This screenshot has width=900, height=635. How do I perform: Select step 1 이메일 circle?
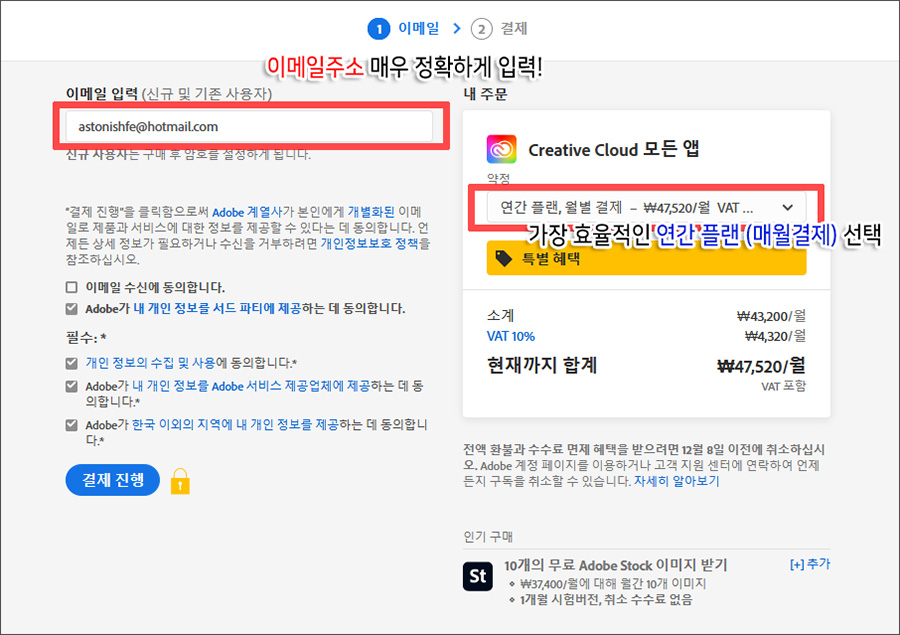[x=379, y=28]
